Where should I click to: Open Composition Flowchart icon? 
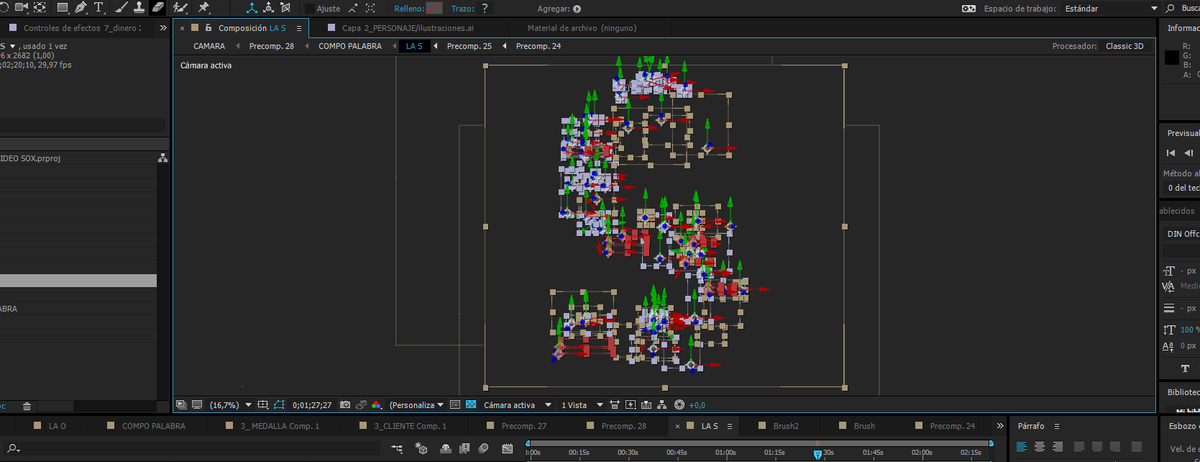[x=661, y=404]
